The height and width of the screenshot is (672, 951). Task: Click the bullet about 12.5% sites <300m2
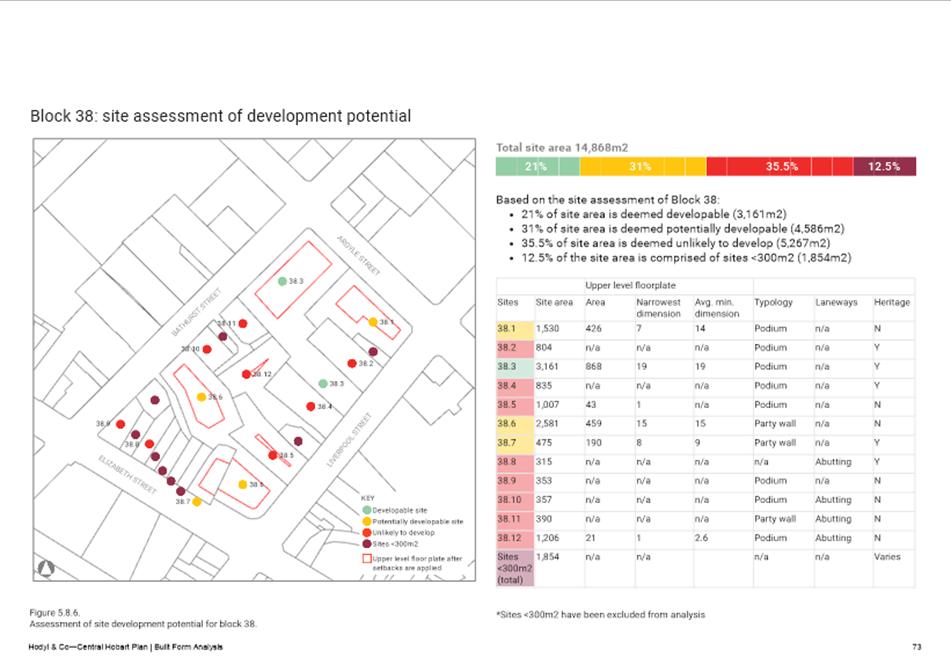pos(686,258)
